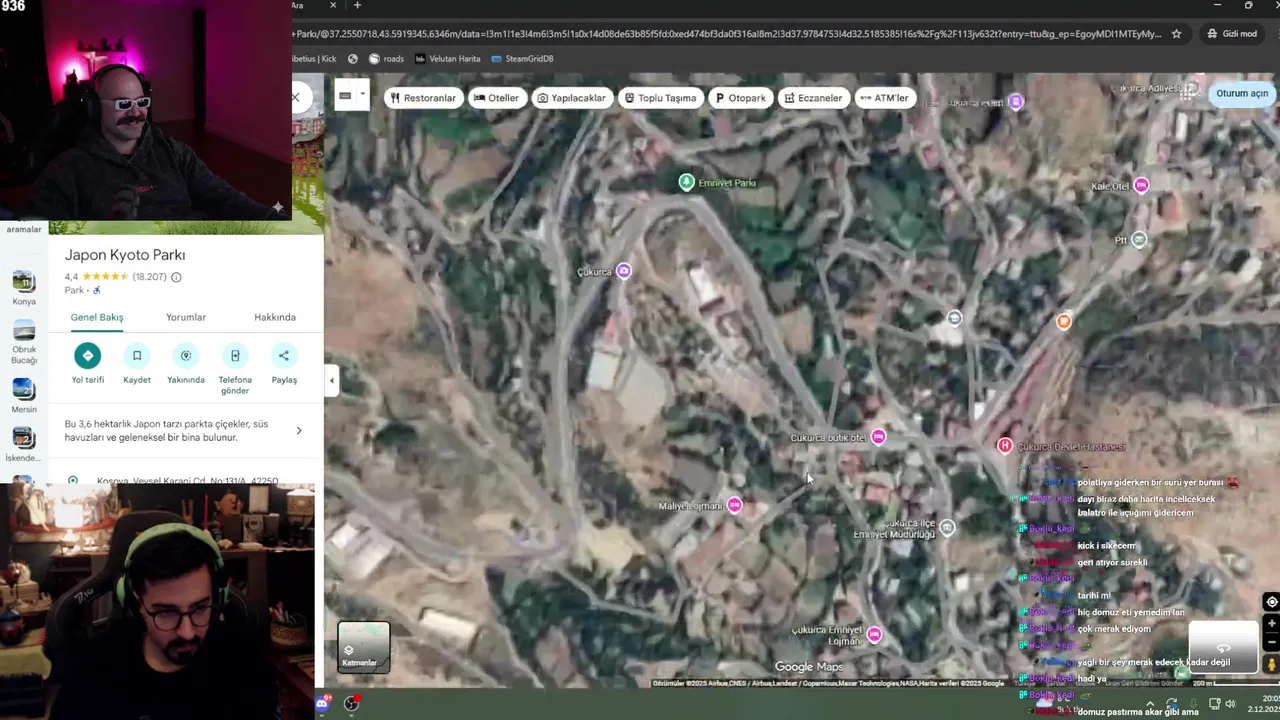This screenshot has width=1280, height=720.
Task: Click the Street View pegman icon
Action: 1271,664
